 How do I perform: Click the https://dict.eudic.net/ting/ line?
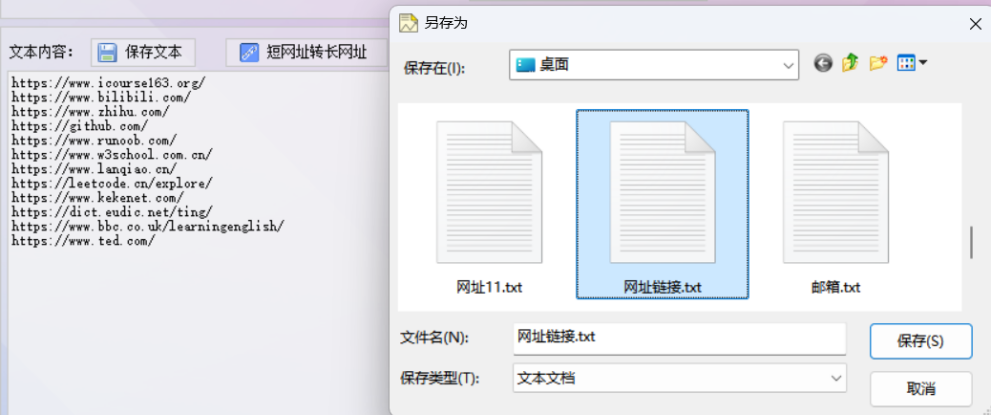(112, 212)
